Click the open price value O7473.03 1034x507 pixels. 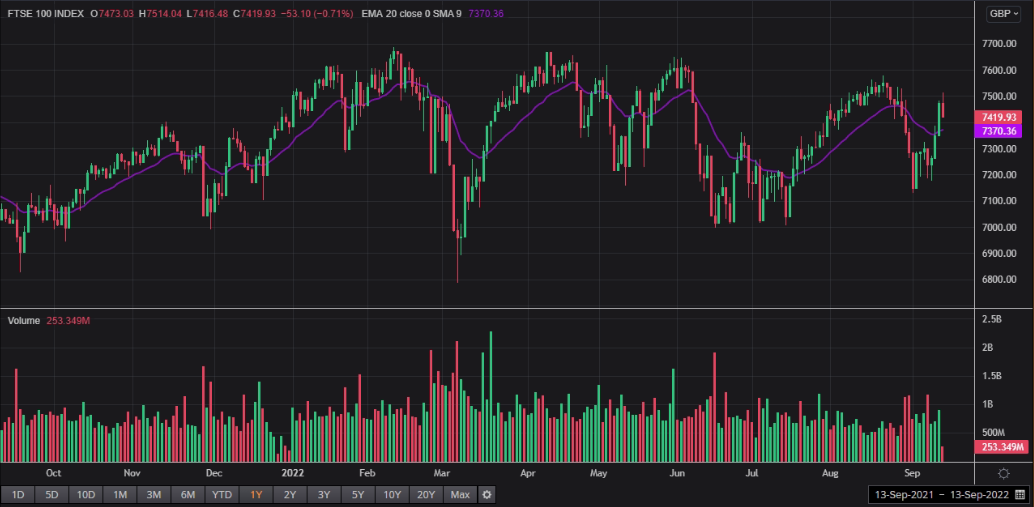(x=113, y=14)
